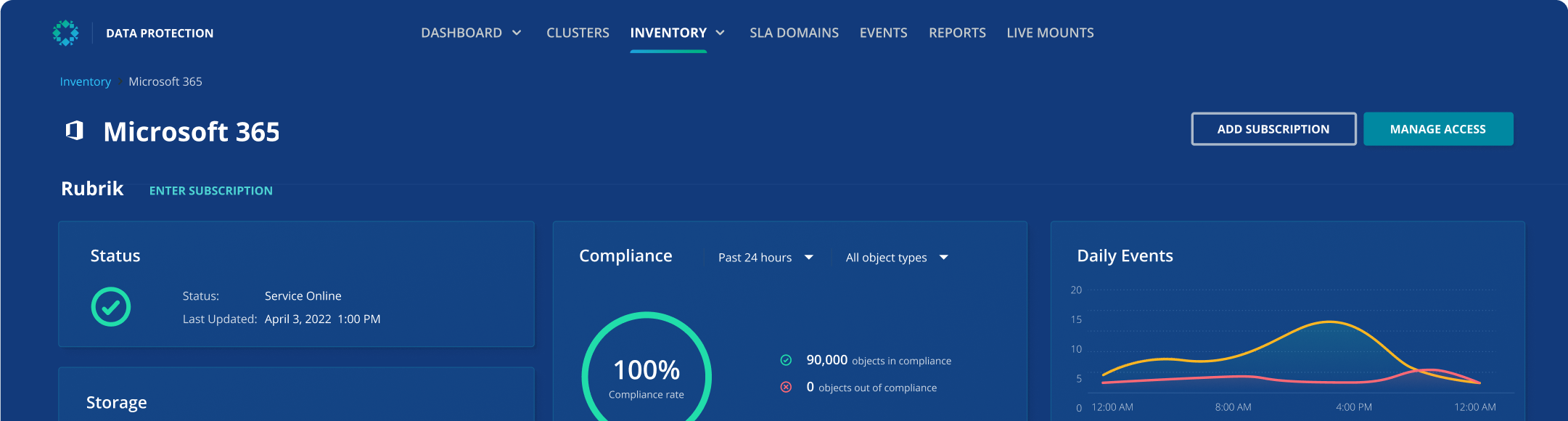1568x421 pixels.
Task: Click the Status card heading
Action: 115,256
